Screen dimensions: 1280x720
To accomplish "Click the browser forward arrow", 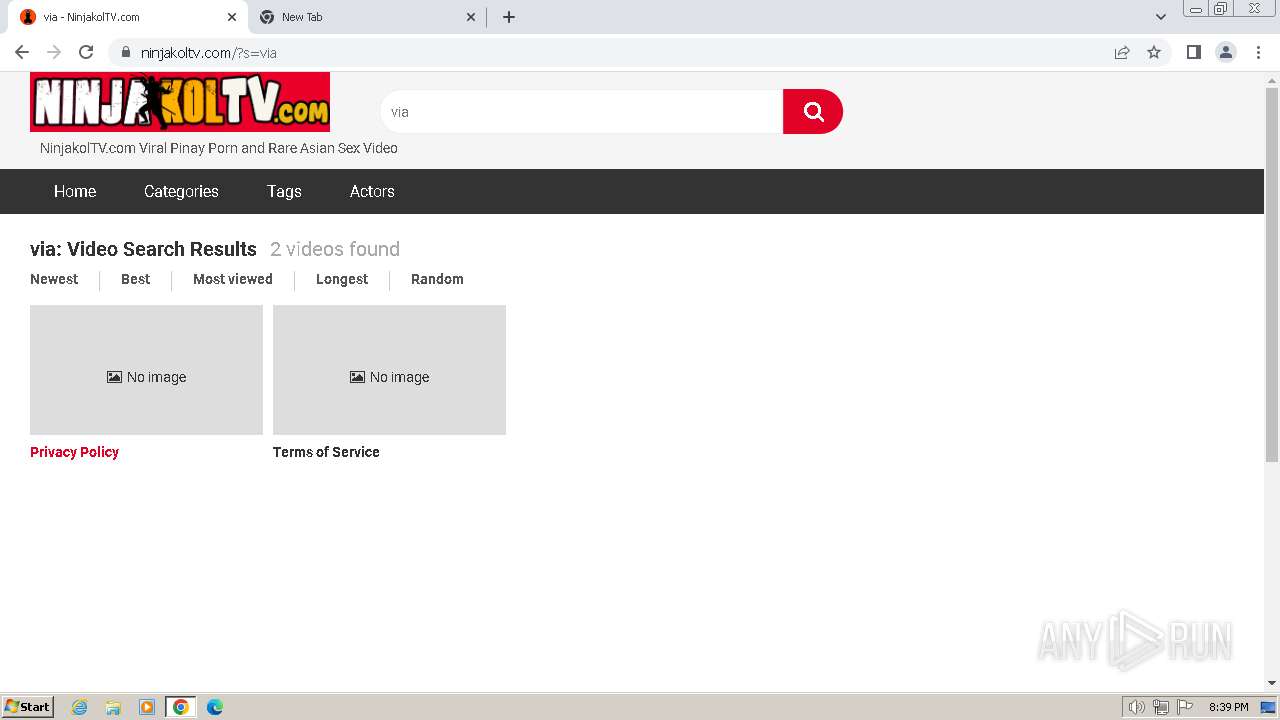I will [x=54, y=52].
